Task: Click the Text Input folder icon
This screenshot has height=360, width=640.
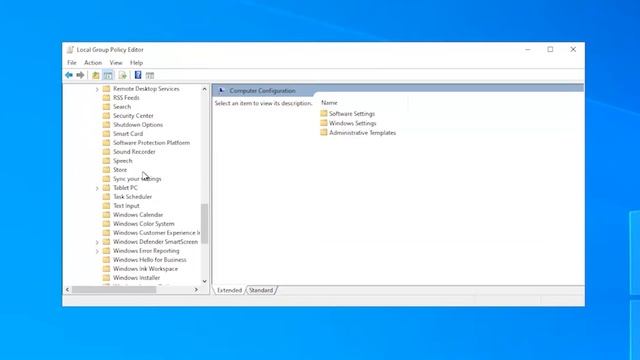Action: tap(106, 205)
